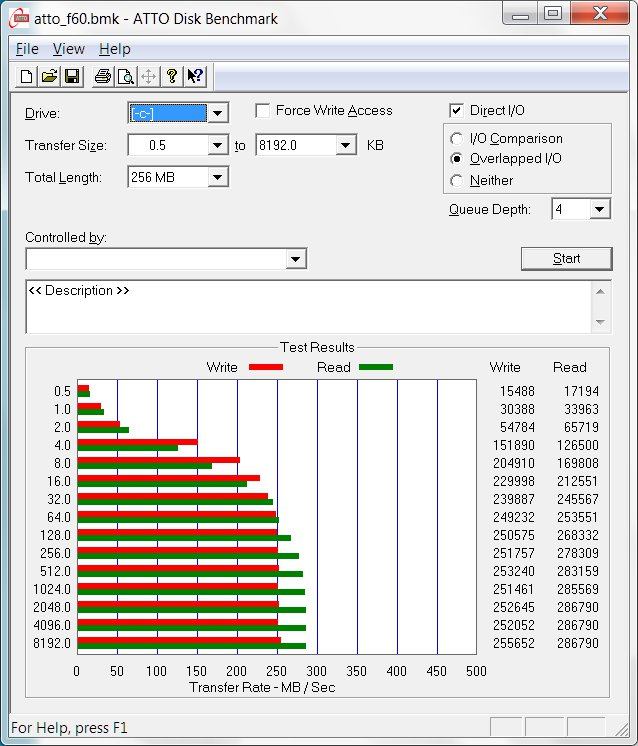Enable Force Write Access checkbox

tap(263, 110)
